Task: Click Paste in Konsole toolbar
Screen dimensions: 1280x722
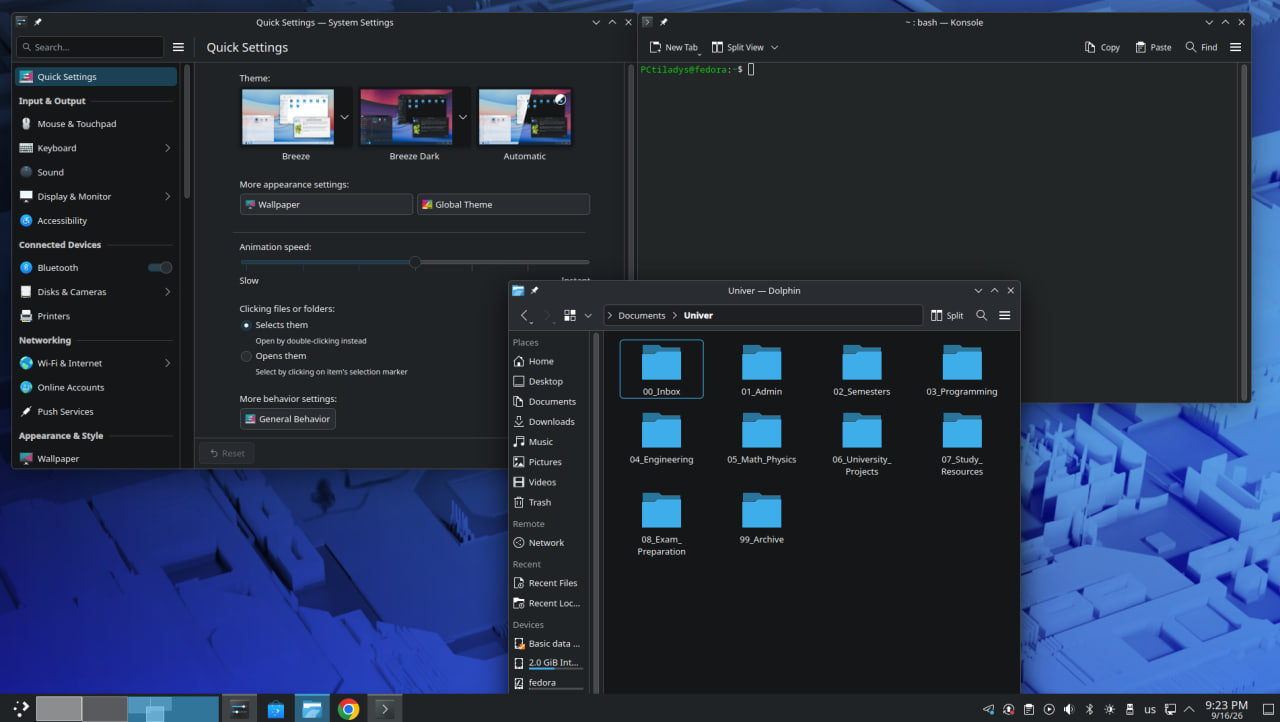Action: pyautogui.click(x=1152, y=47)
